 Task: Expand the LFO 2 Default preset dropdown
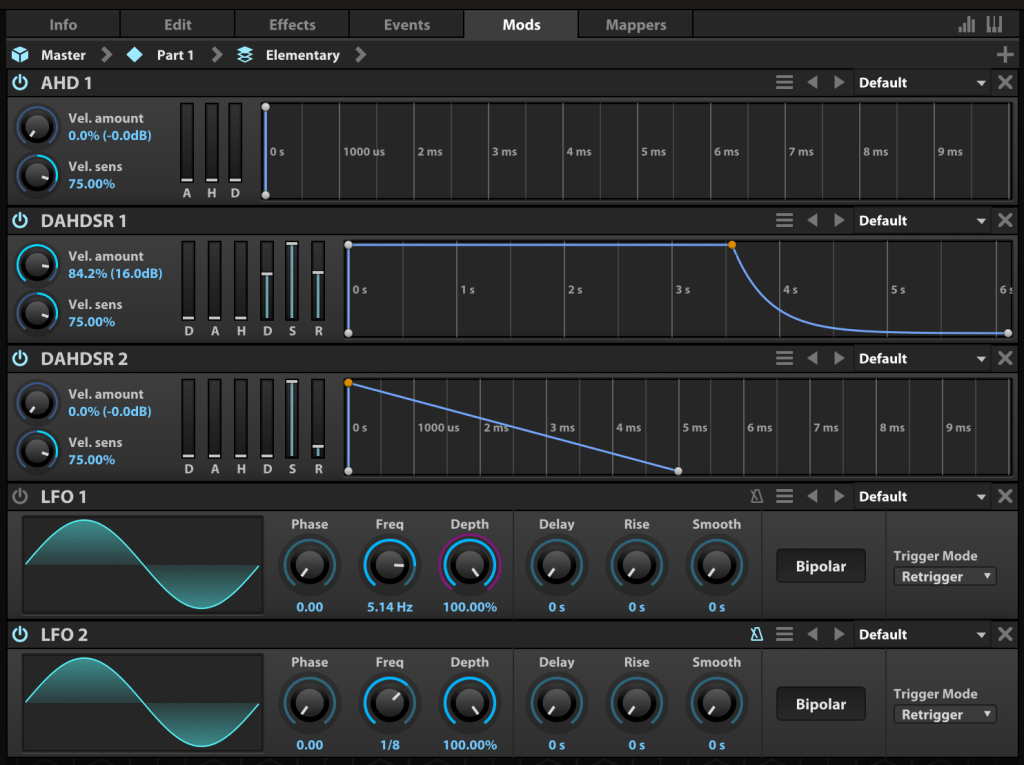(x=922, y=635)
